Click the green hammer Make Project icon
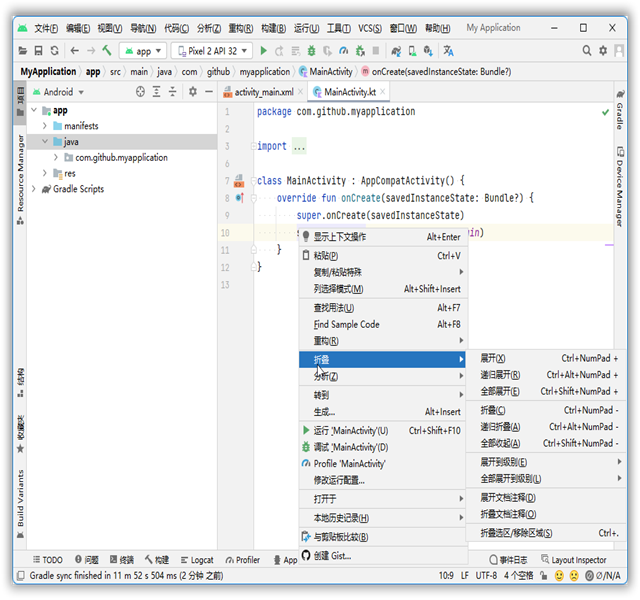The image size is (640, 600). coord(107,50)
